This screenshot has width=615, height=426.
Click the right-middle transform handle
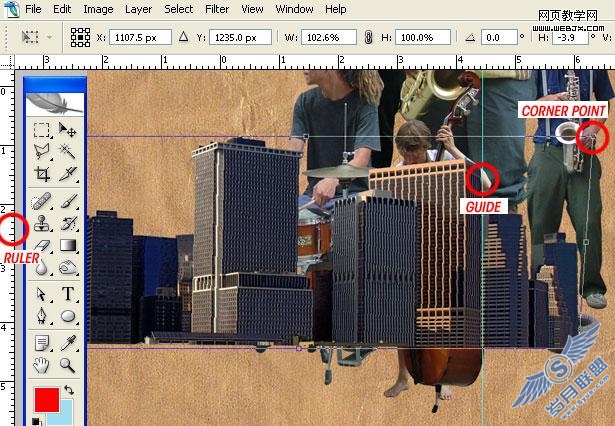click(x=586, y=242)
